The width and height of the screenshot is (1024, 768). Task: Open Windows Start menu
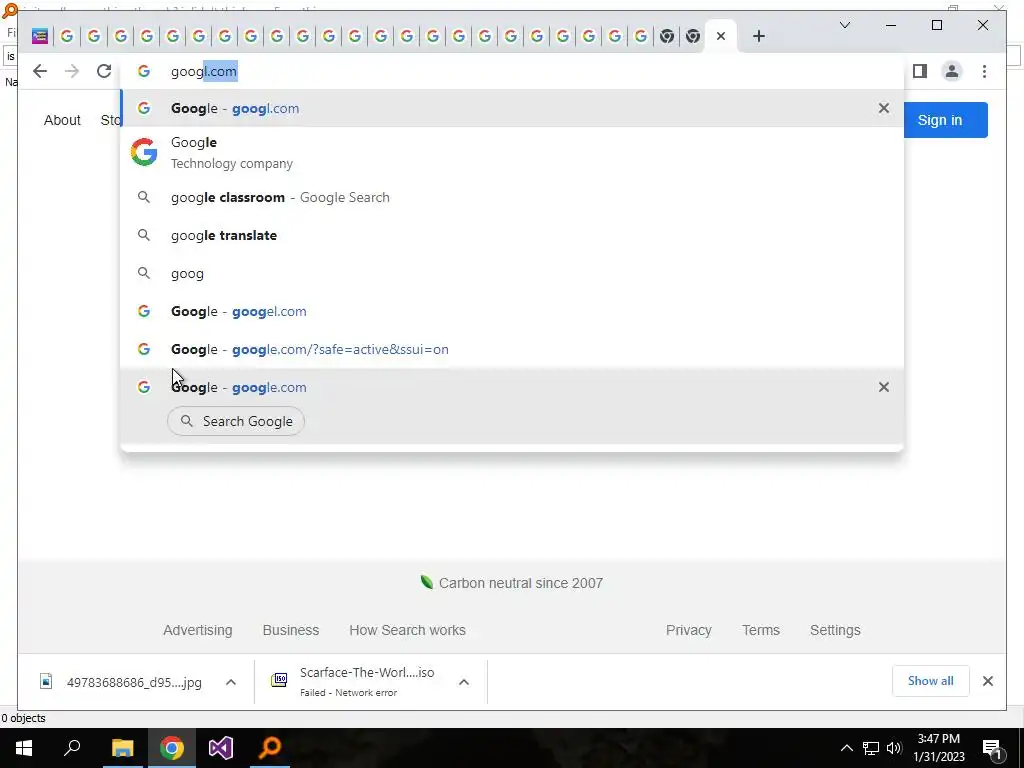pos(24,748)
